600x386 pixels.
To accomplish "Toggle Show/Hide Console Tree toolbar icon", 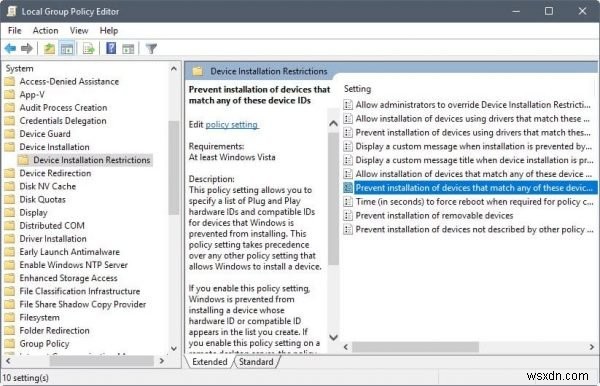I will click(67, 49).
